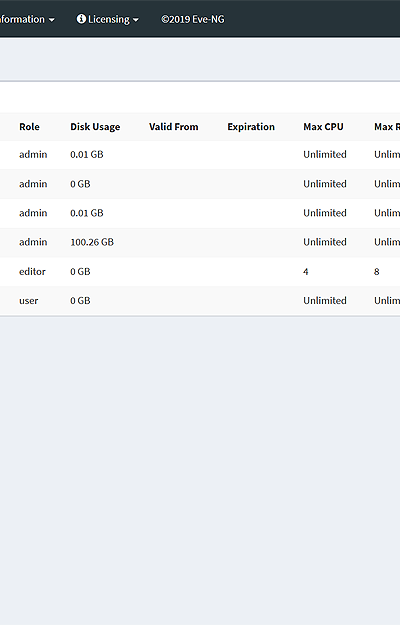Click the 100.26 GB disk usage cell
Image resolution: width=400 pixels, height=625 pixels.
point(92,242)
